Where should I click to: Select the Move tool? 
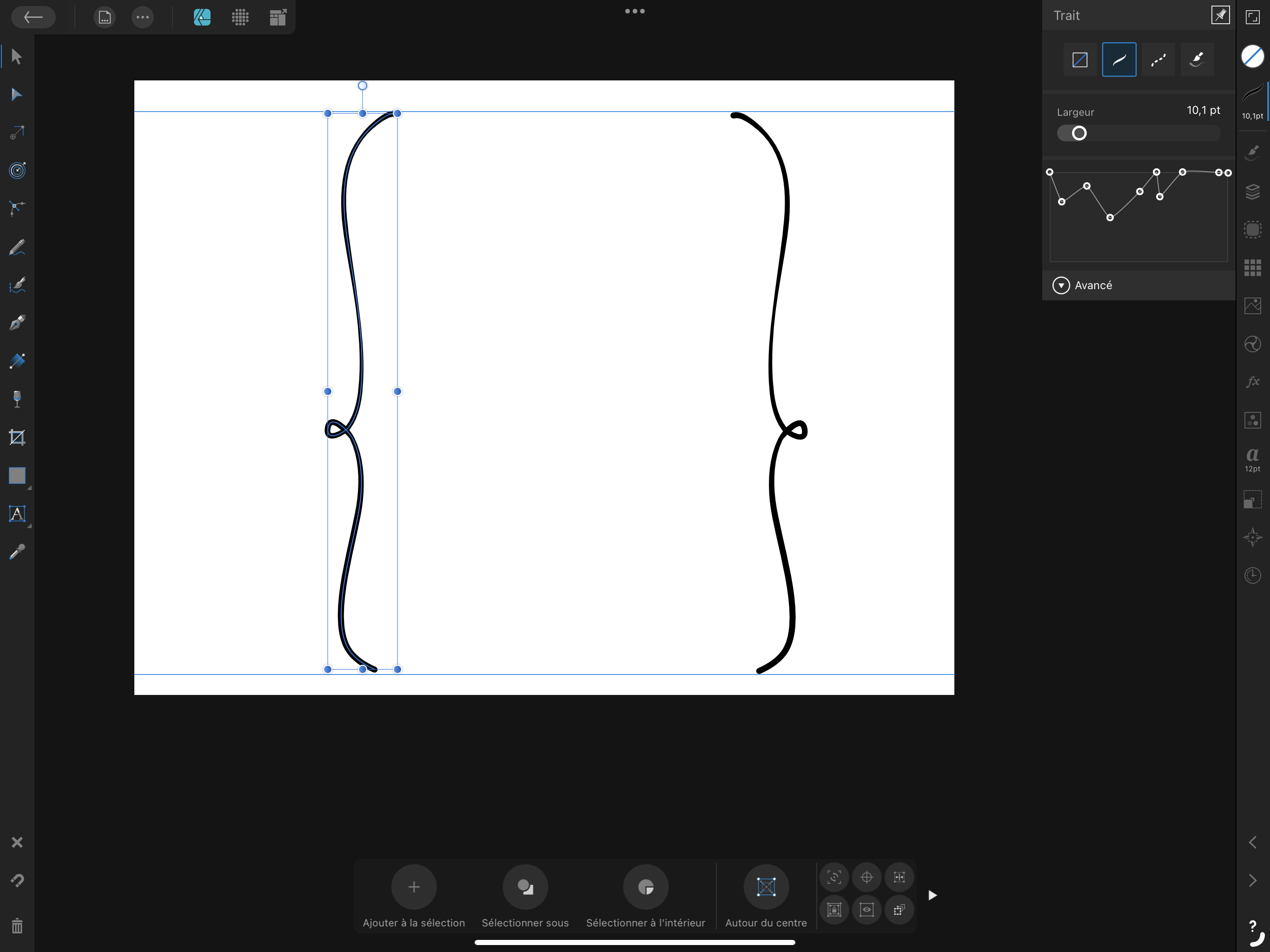click(17, 57)
